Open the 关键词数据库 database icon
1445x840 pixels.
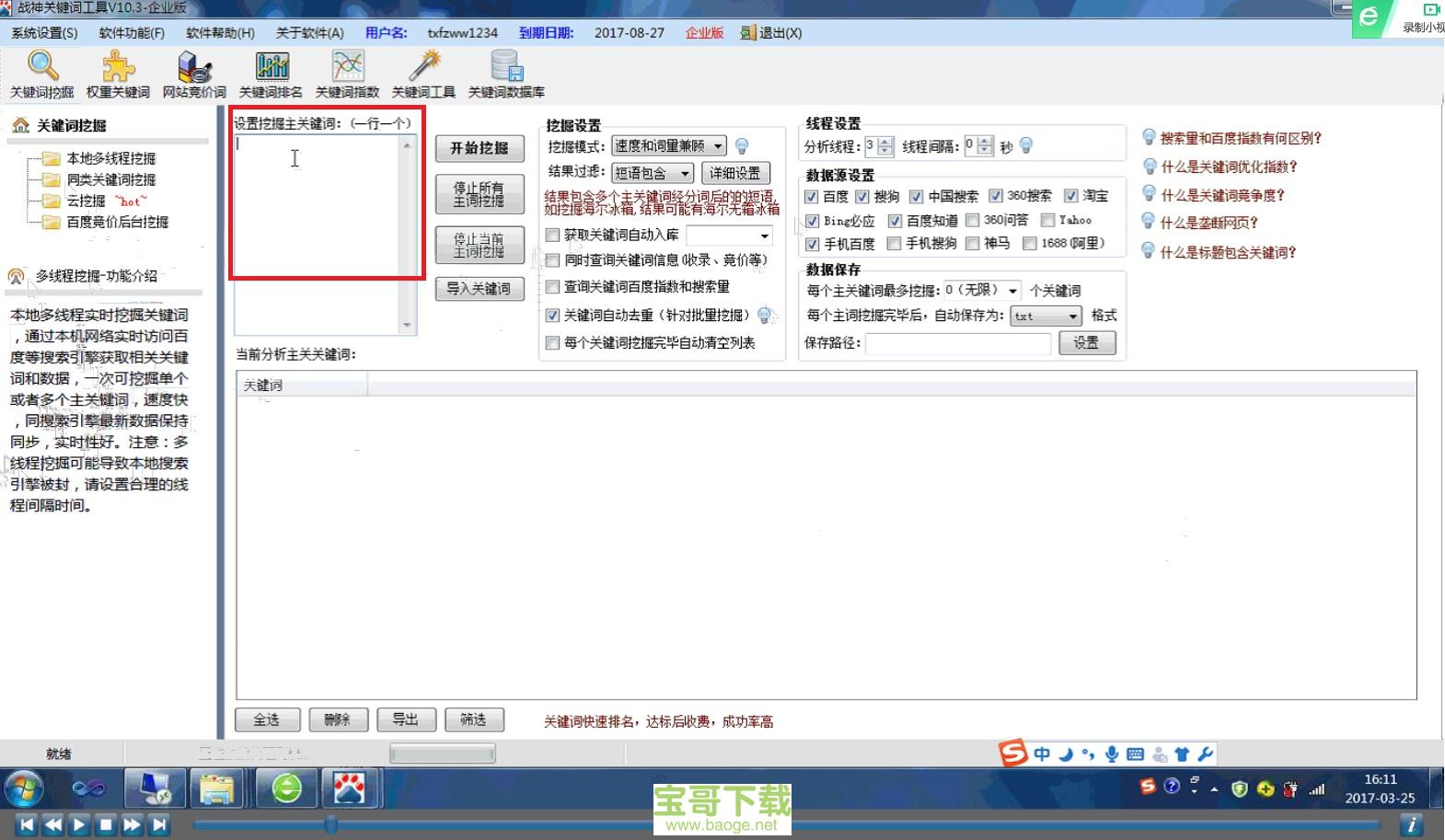(x=506, y=74)
